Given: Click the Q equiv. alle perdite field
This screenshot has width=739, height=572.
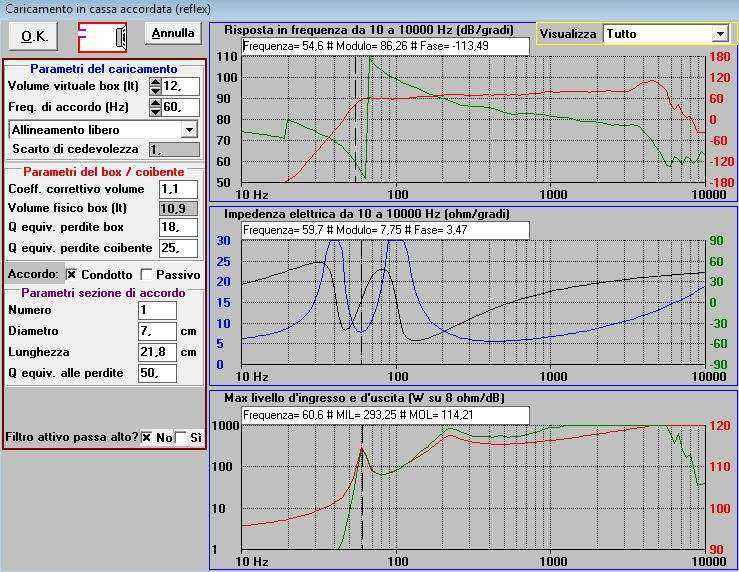Looking at the screenshot, I should tap(157, 373).
